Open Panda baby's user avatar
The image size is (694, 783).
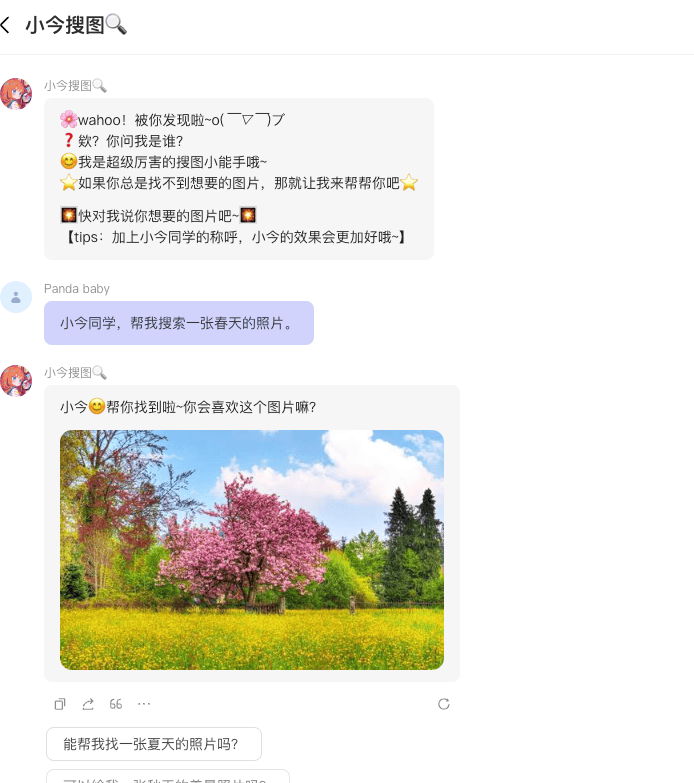coord(16,297)
